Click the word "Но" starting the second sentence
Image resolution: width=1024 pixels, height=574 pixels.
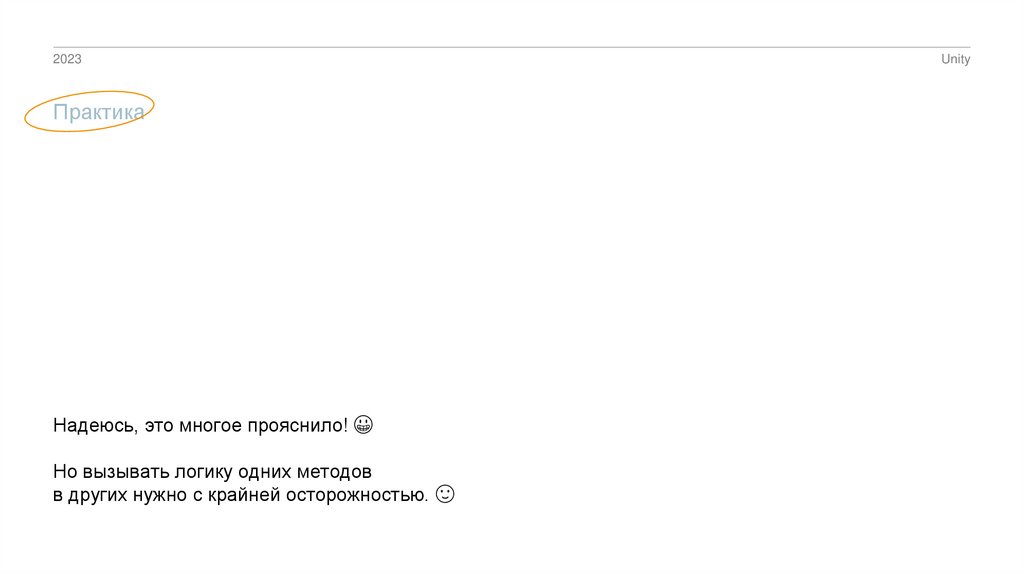click(x=64, y=471)
